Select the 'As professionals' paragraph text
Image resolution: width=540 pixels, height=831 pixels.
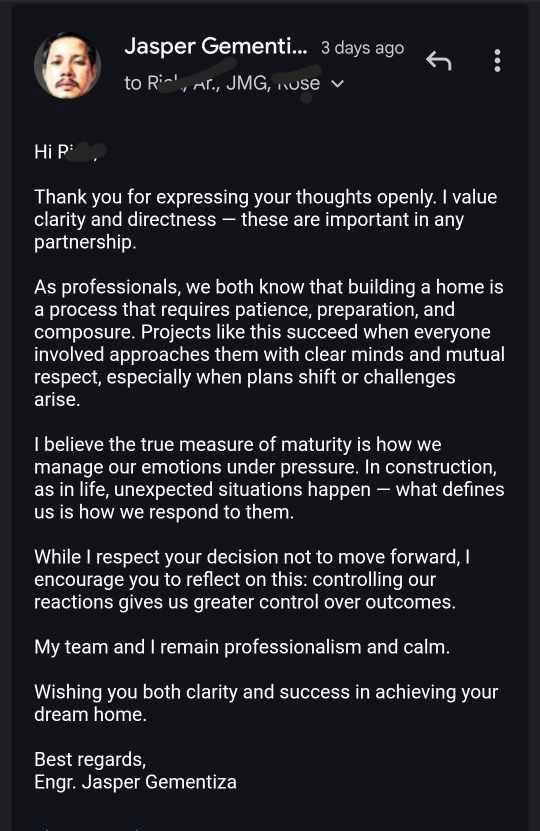pos(269,343)
